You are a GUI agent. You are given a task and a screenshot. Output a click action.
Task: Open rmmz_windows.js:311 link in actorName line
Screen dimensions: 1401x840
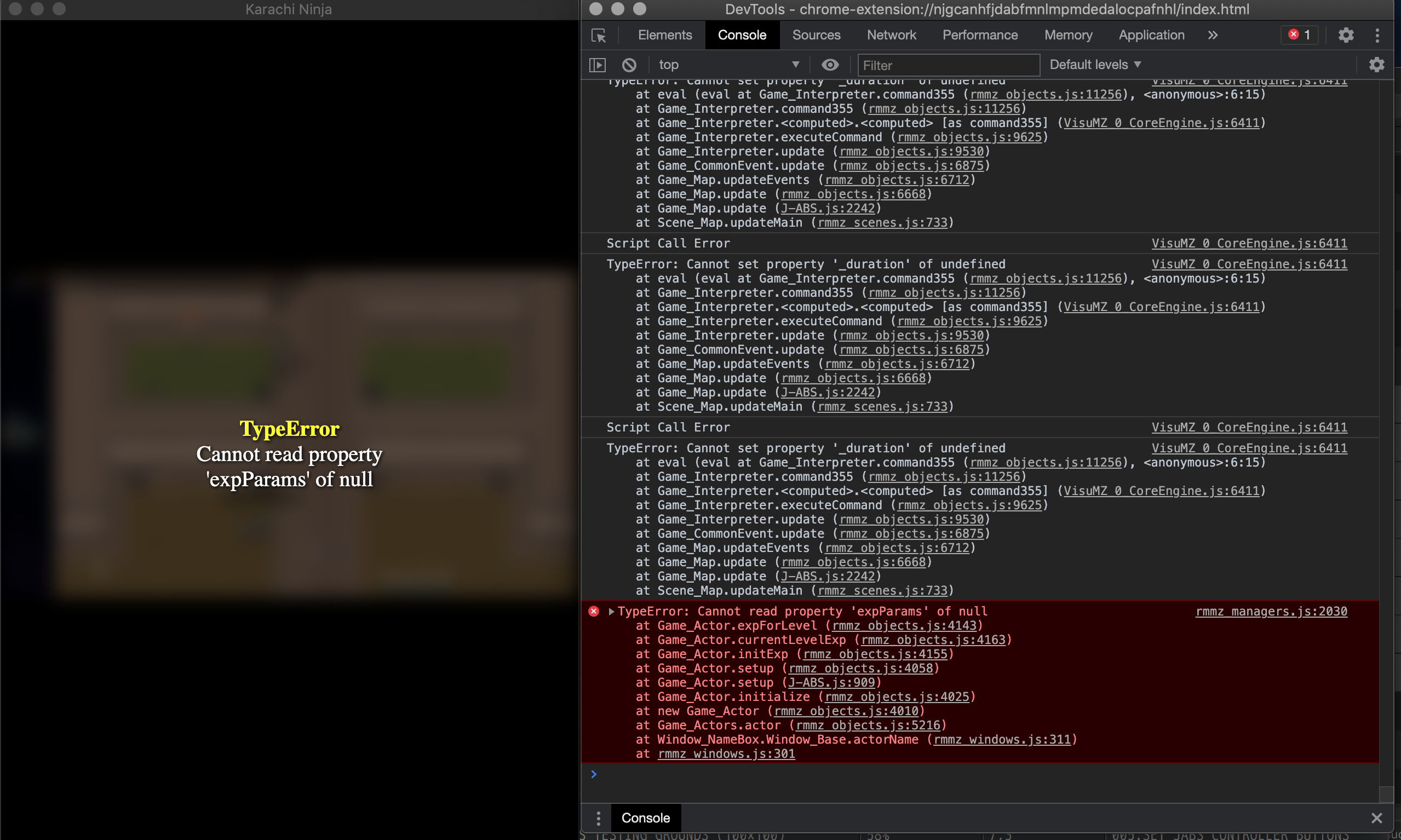1002,739
